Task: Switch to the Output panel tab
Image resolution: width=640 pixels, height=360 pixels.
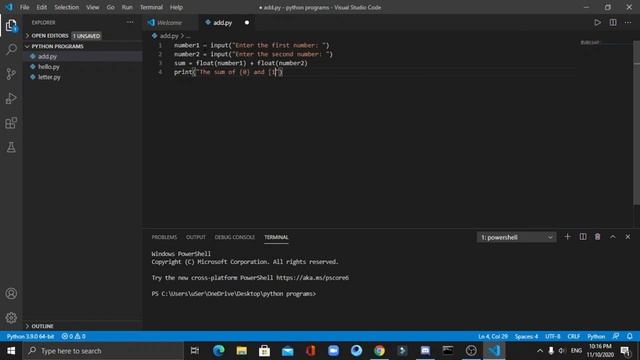Action: click(196, 237)
